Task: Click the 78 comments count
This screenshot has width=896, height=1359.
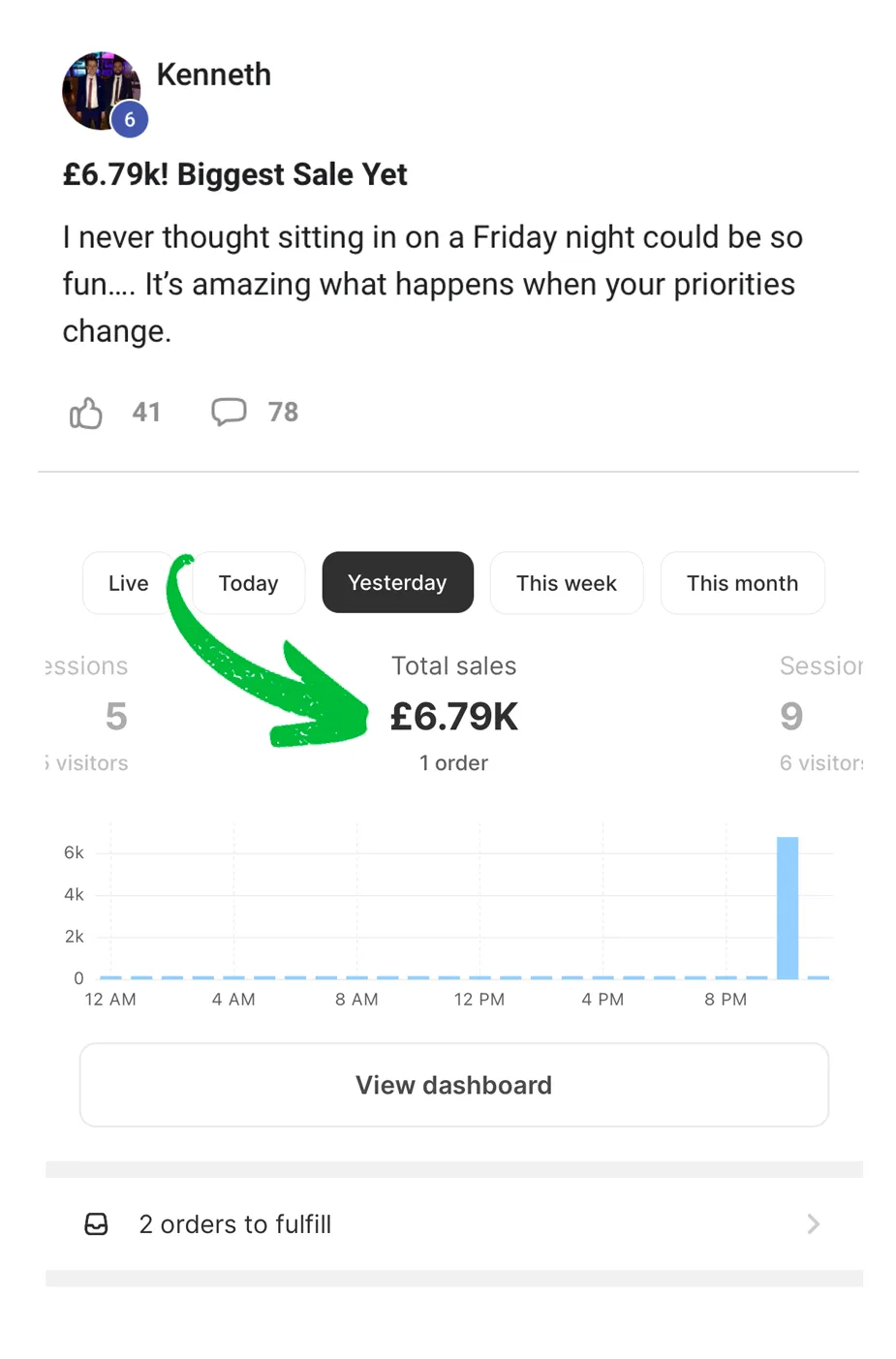Action: pyautogui.click(x=283, y=413)
